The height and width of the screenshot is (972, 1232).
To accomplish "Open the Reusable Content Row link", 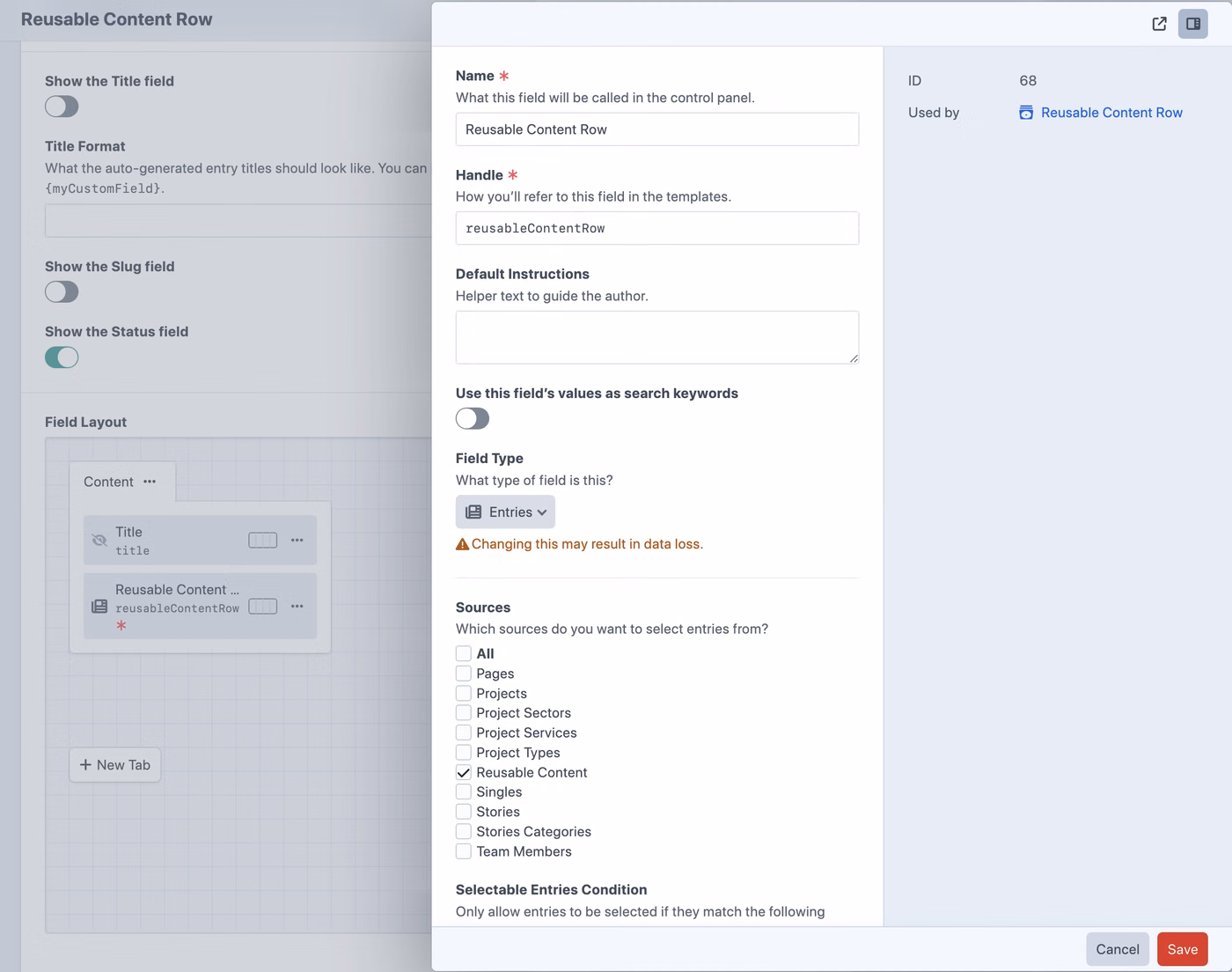I will (x=1111, y=113).
